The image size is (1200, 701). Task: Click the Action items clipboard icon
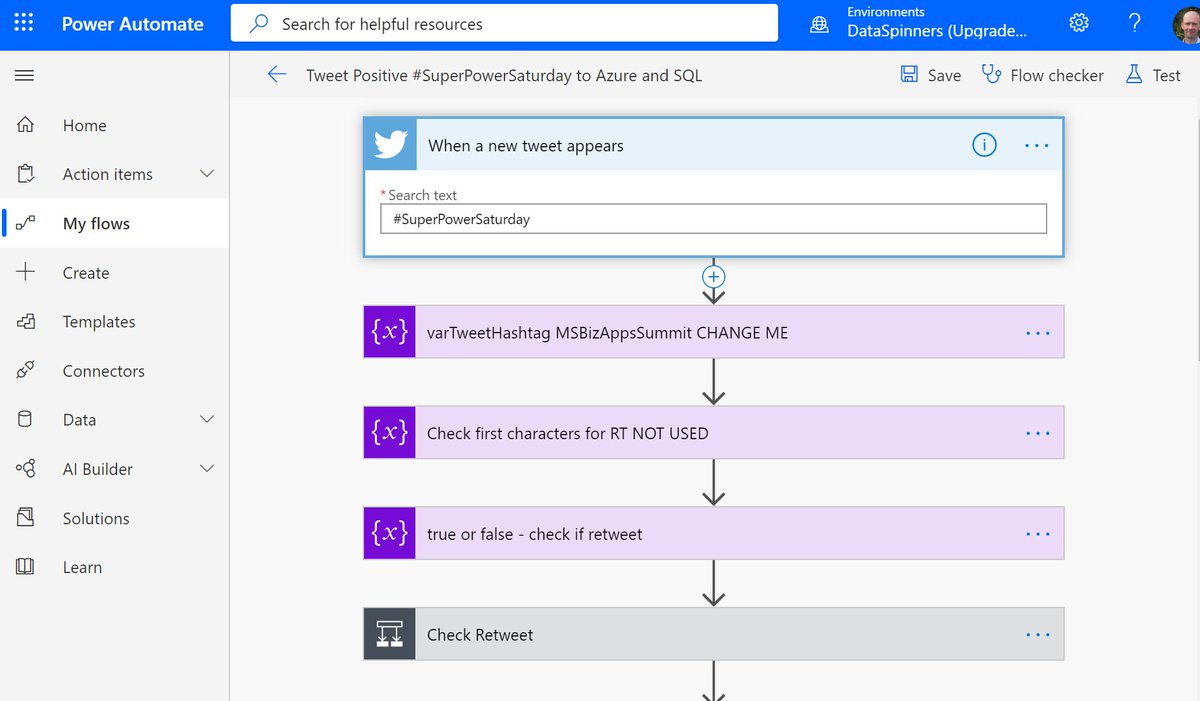[26, 174]
